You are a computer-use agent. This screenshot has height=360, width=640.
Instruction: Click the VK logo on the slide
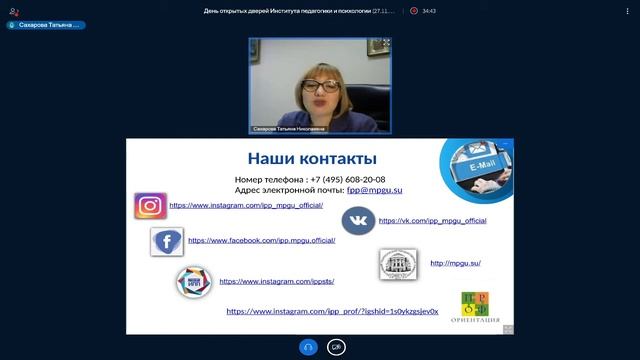click(x=358, y=221)
